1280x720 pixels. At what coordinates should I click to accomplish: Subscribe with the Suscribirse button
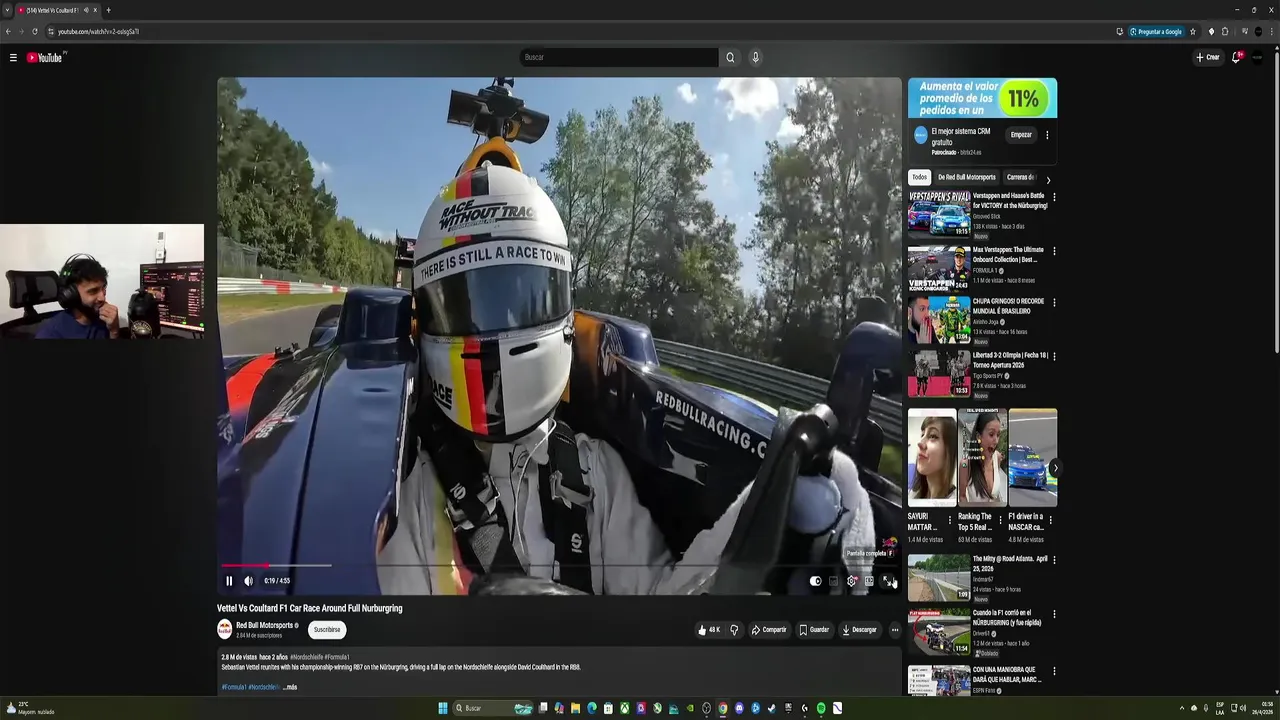[x=327, y=630]
